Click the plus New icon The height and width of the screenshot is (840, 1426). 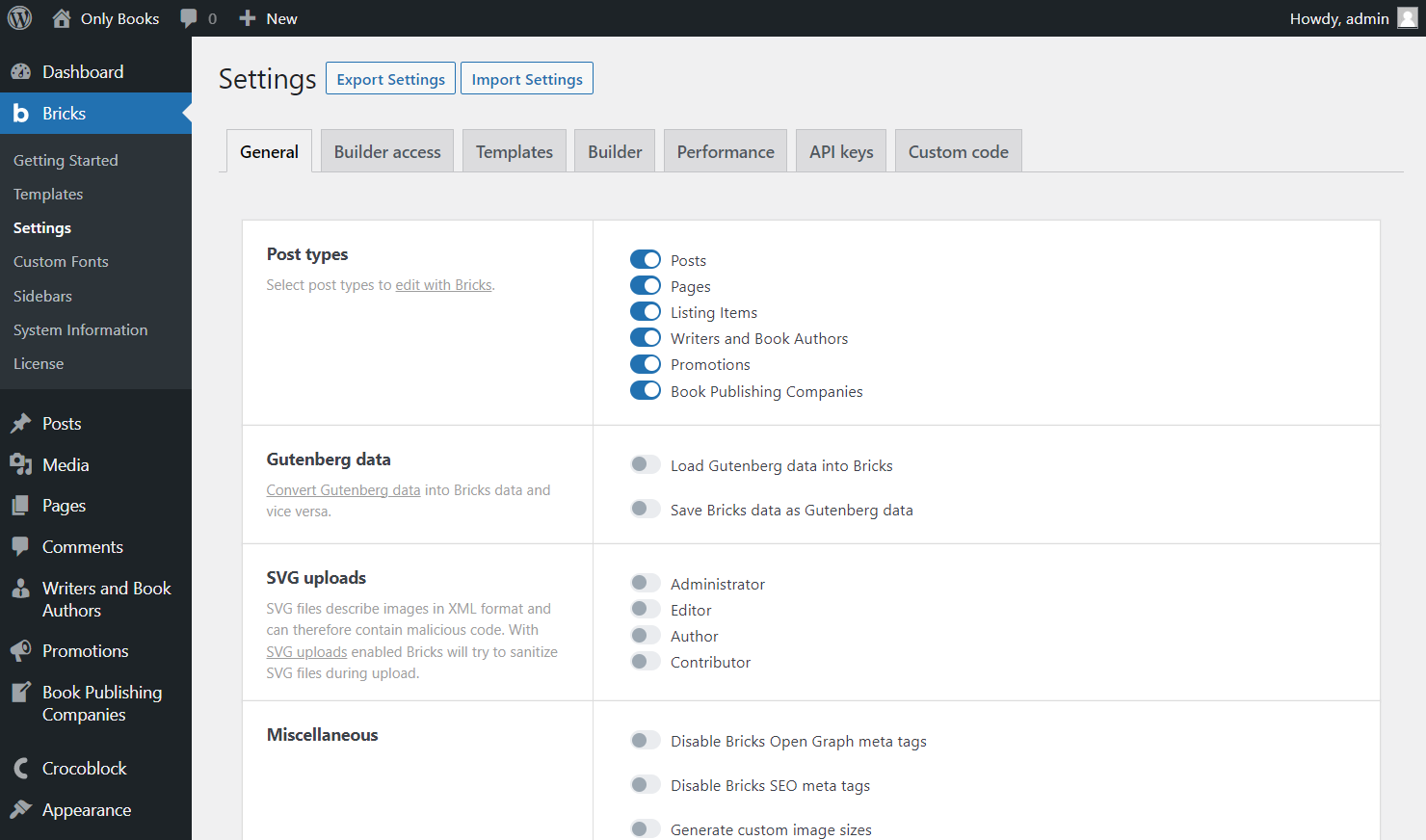coord(248,18)
